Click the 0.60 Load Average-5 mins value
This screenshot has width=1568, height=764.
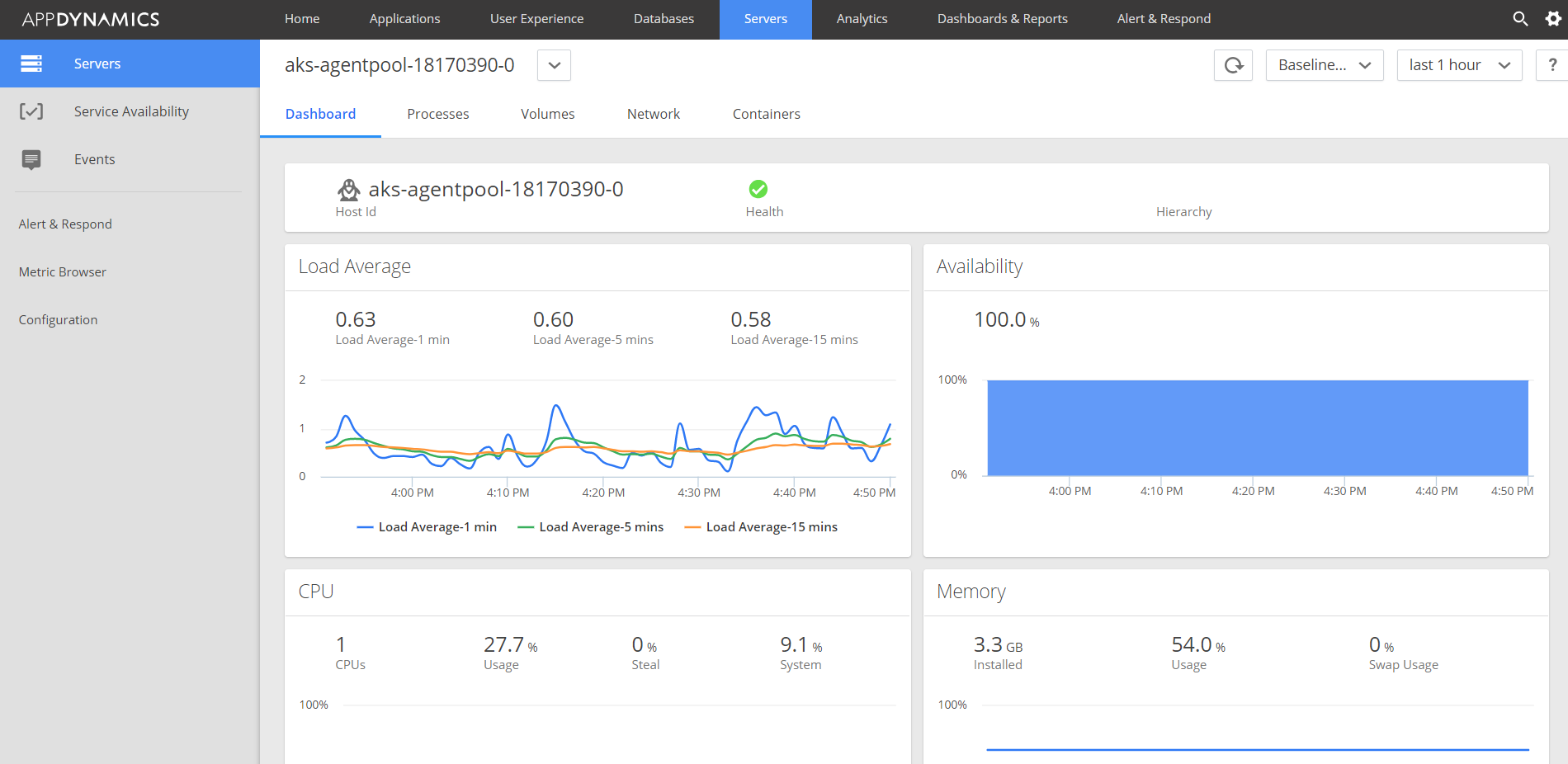[553, 319]
